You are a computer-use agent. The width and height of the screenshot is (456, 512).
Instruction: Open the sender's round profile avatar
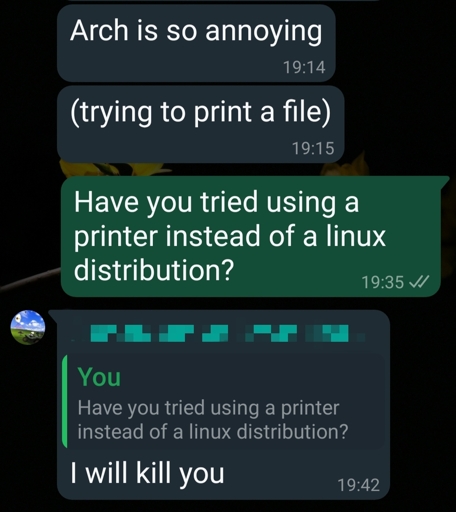28,327
